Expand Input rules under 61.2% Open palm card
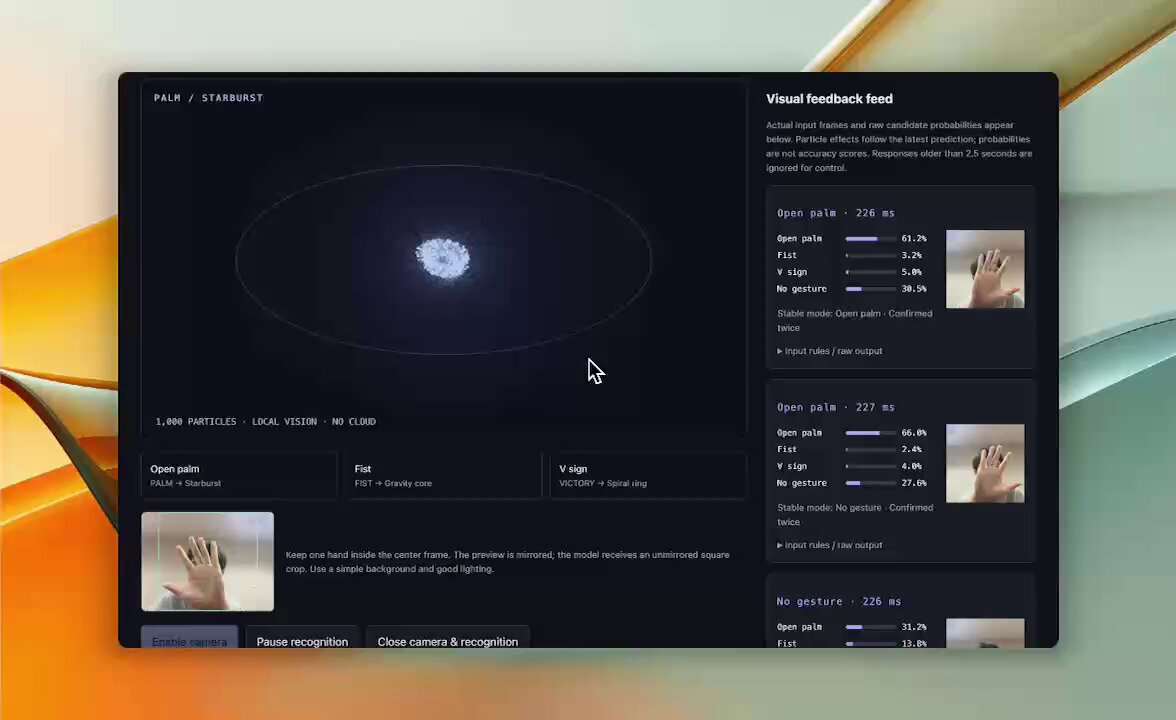The height and width of the screenshot is (720, 1176). 830,351
